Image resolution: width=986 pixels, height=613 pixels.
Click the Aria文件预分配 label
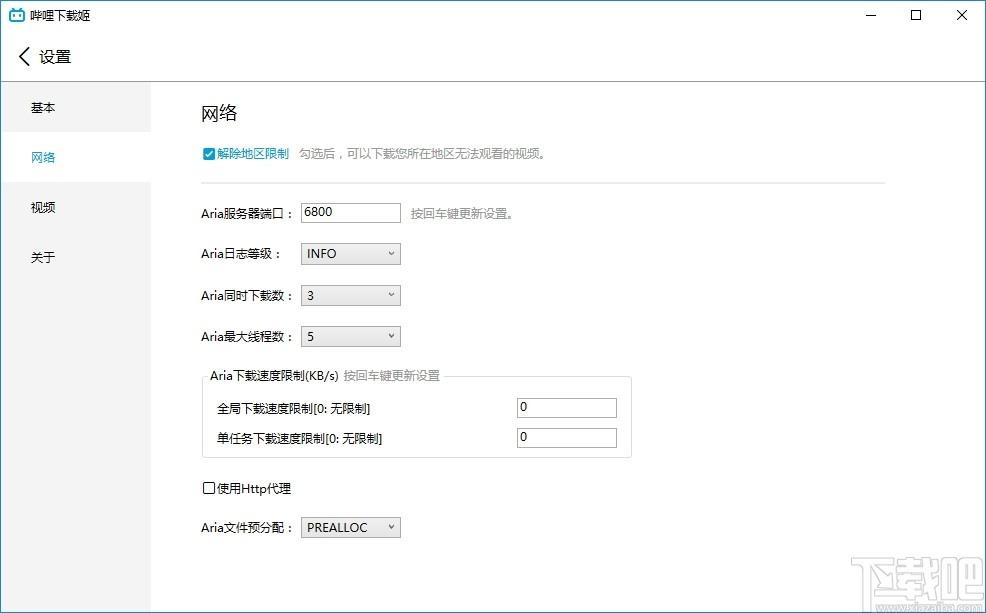[x=247, y=527]
